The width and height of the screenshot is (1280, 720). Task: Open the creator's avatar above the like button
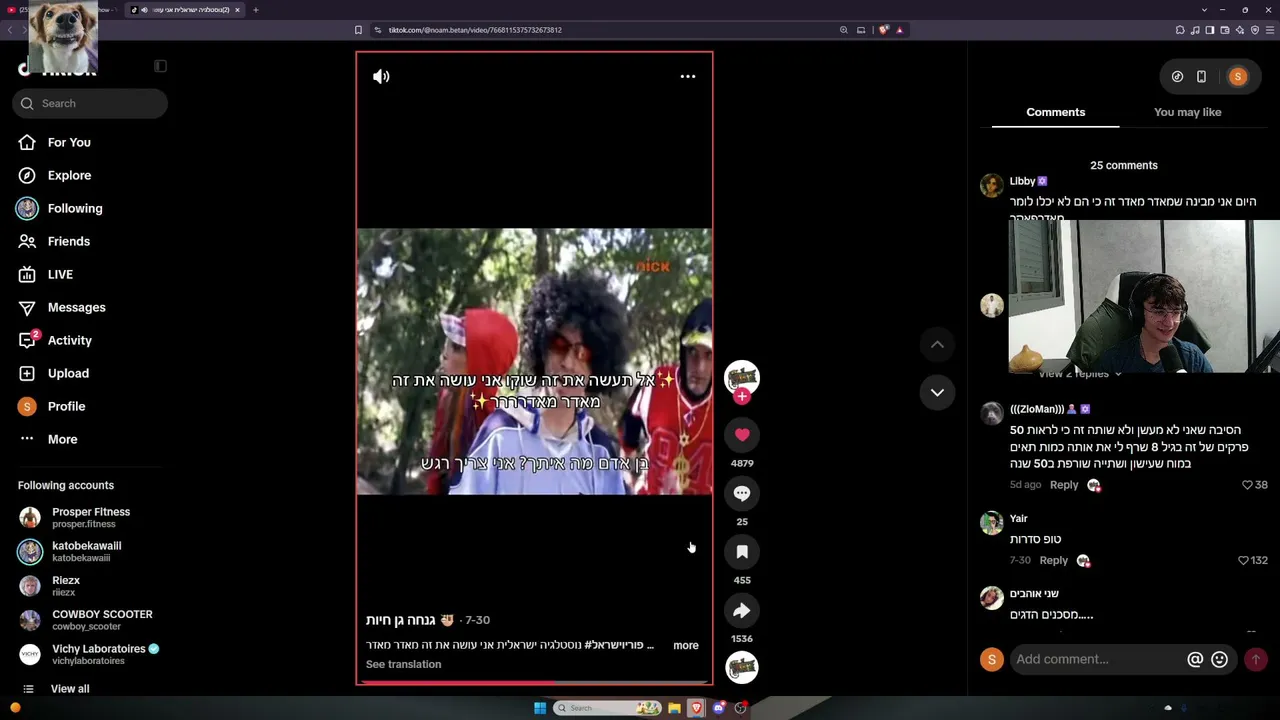742,377
